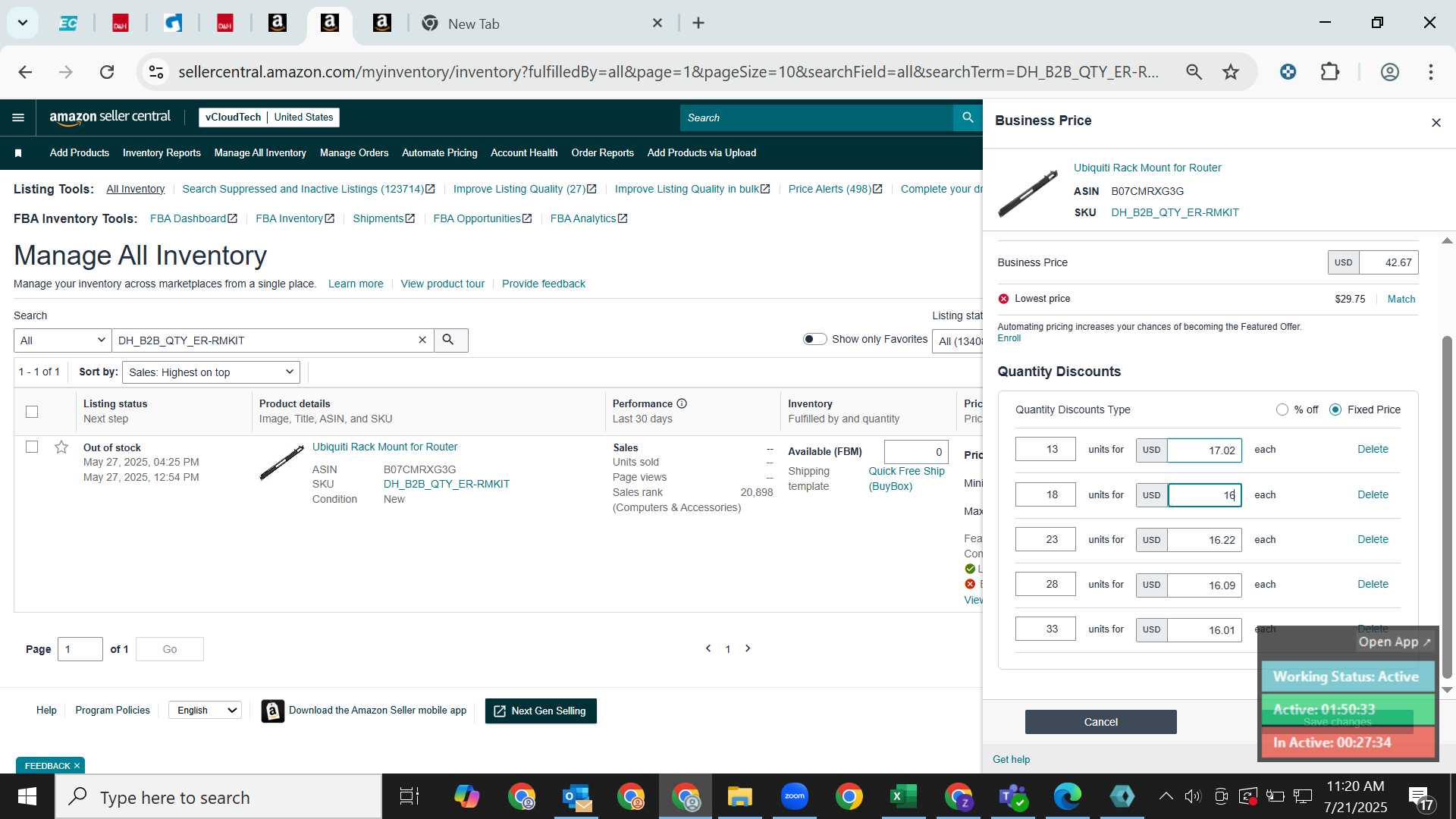
Task: Open Microsoft Edge from the taskbar
Action: pyautogui.click(x=1067, y=796)
